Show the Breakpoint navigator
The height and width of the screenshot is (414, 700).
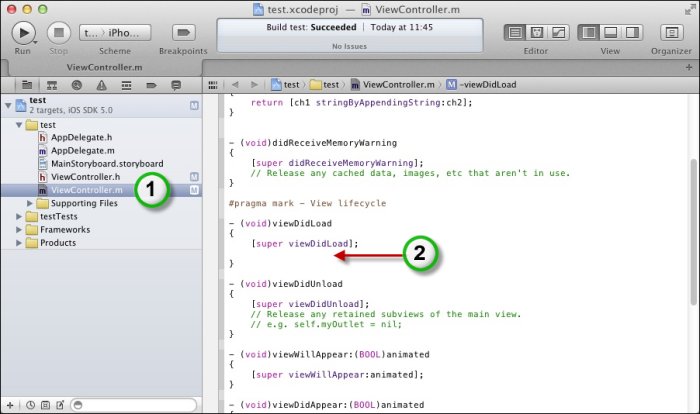[x=151, y=85]
